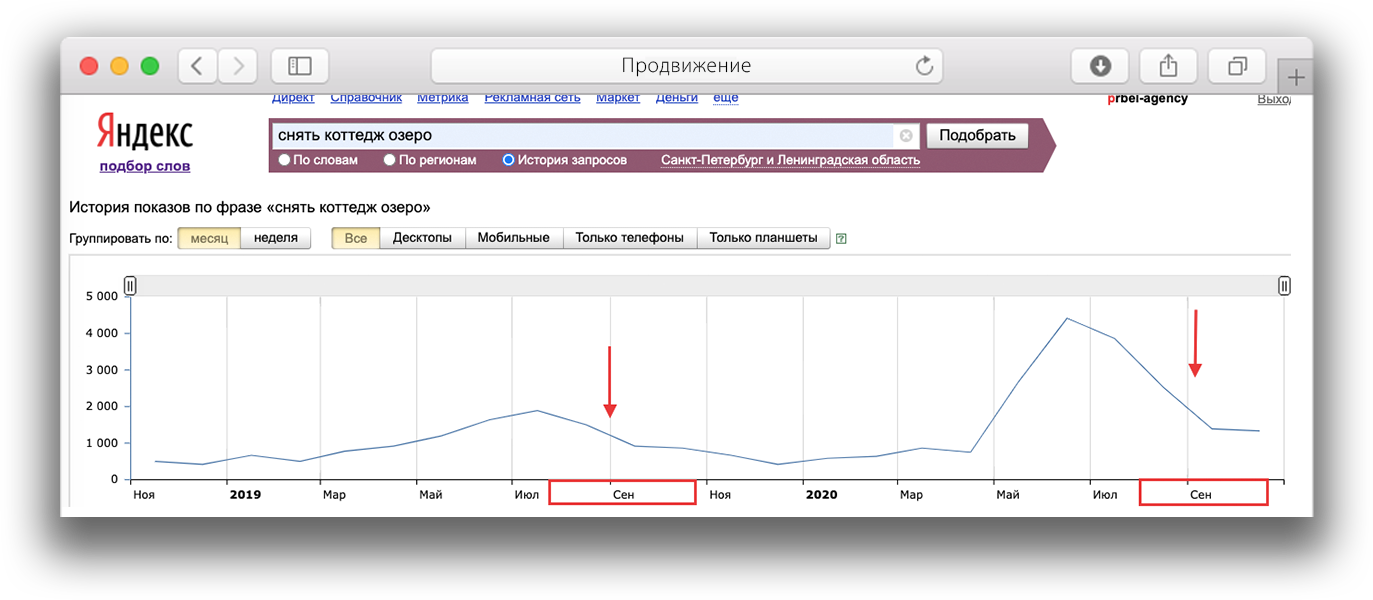
Task: Click the 2020 label on the x-axis
Action: 822,495
